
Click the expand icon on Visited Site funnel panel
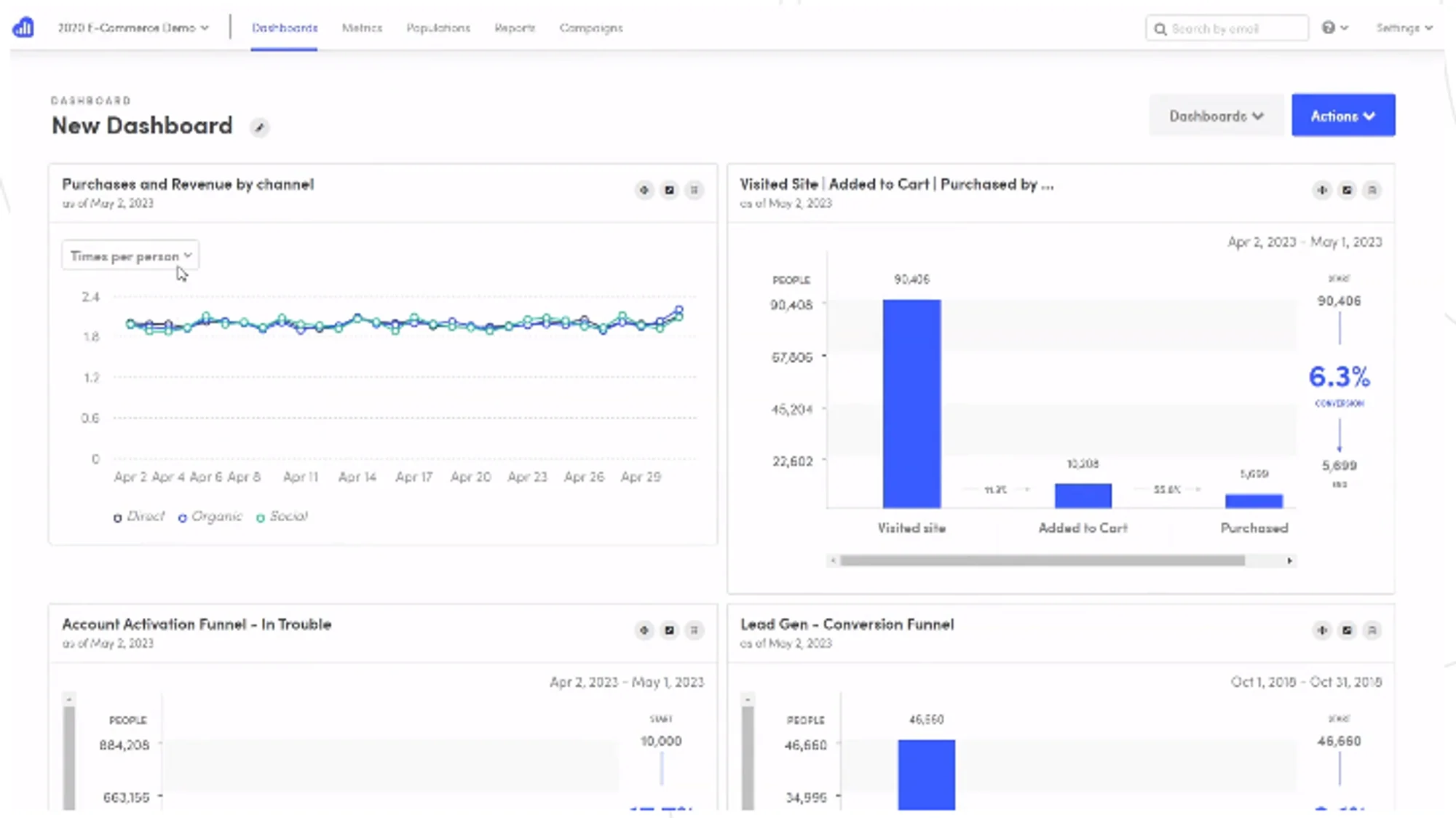[1347, 191]
